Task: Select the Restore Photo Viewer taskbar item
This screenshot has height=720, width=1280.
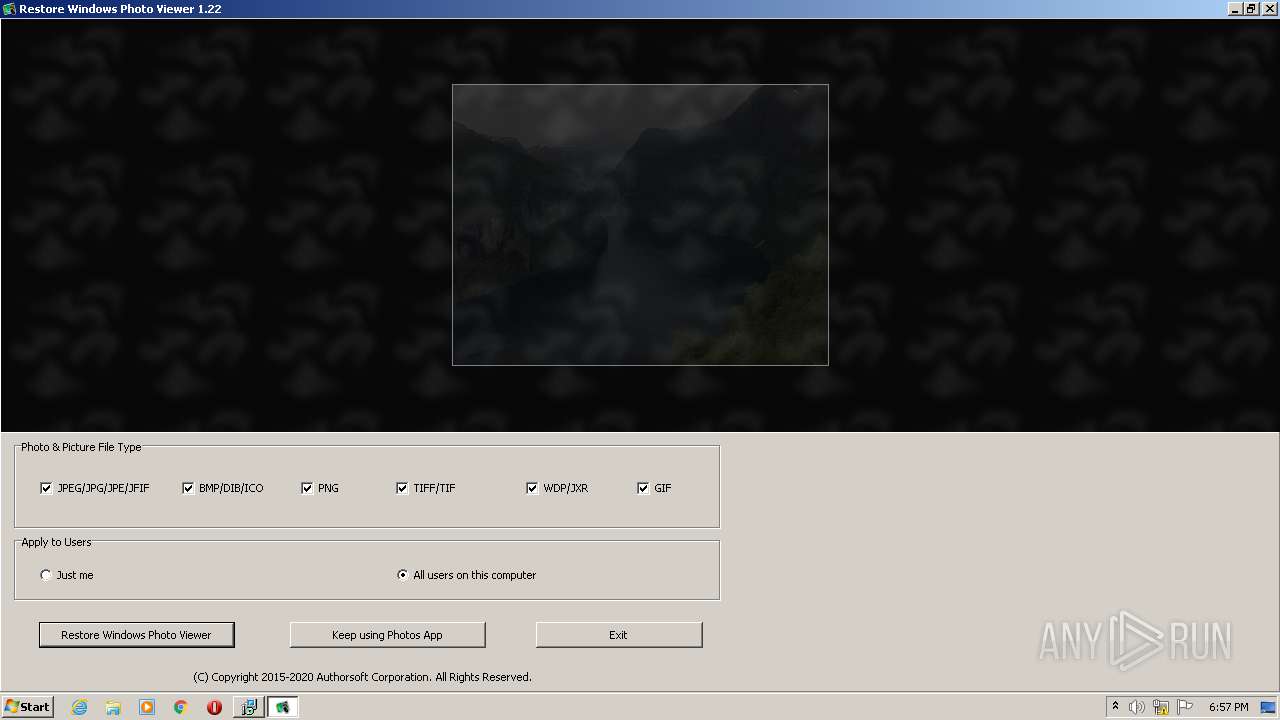Action: (x=283, y=707)
